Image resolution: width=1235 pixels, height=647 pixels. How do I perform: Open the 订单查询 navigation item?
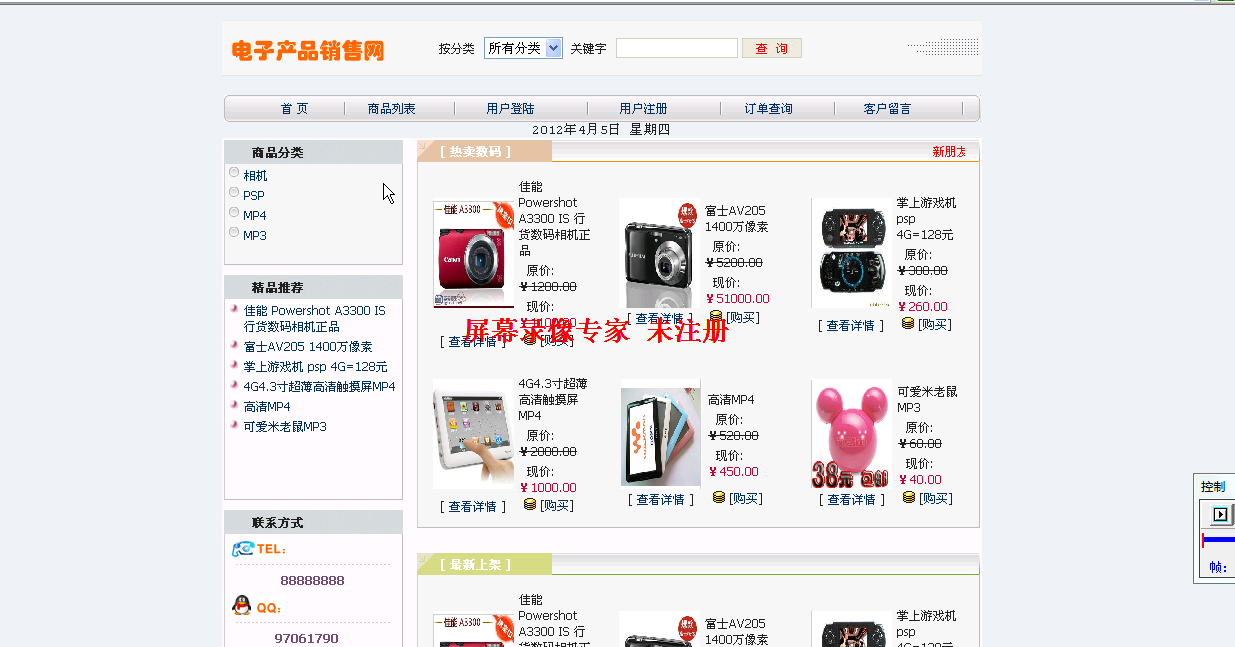(x=768, y=109)
